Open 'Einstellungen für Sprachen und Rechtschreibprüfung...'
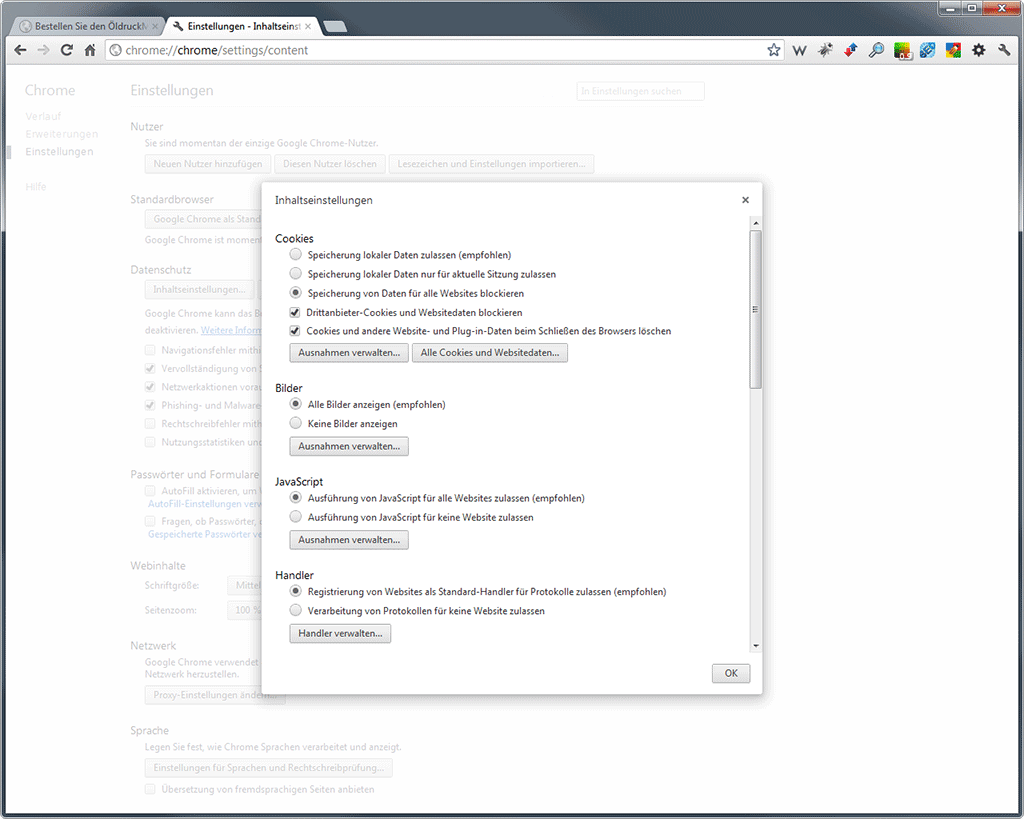This screenshot has height=819, width=1024. (268, 767)
